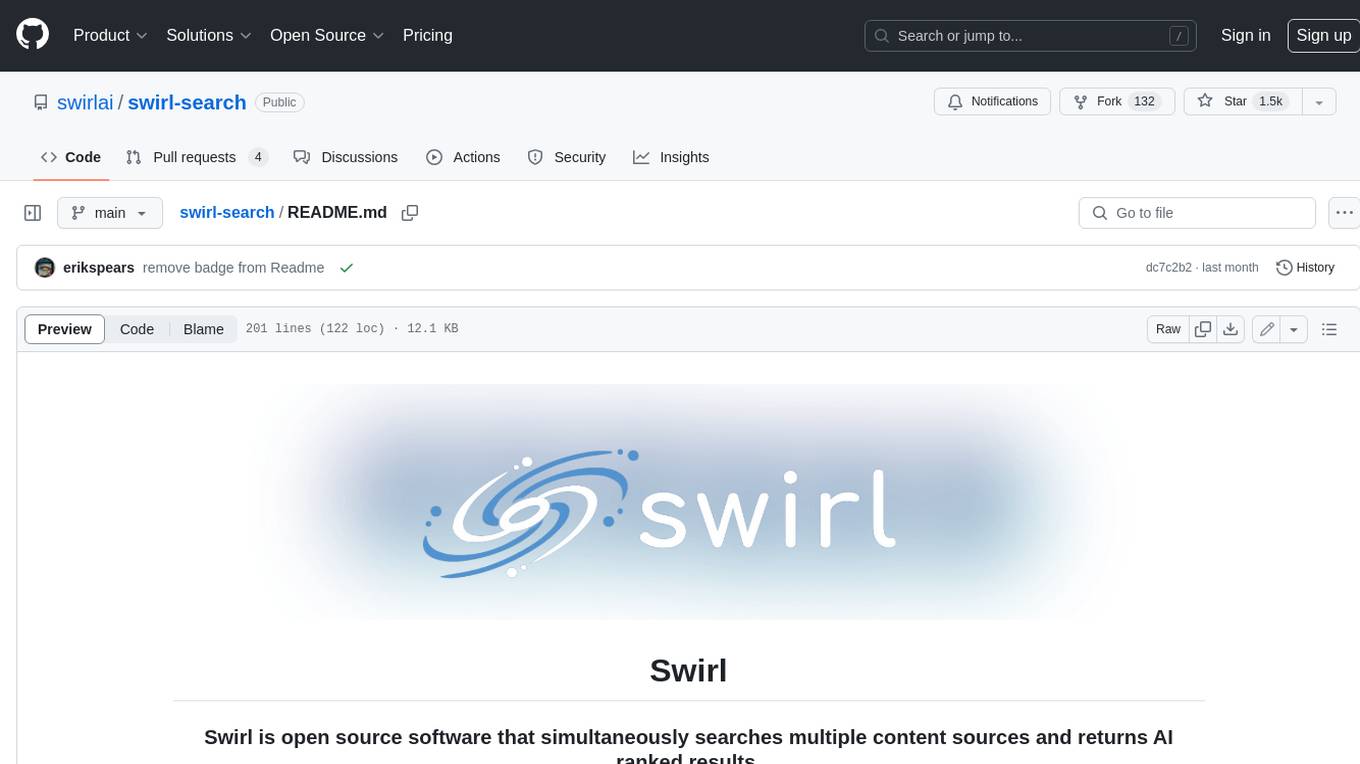Click the repository book icon
This screenshot has height=764, width=1360.
(x=40, y=102)
